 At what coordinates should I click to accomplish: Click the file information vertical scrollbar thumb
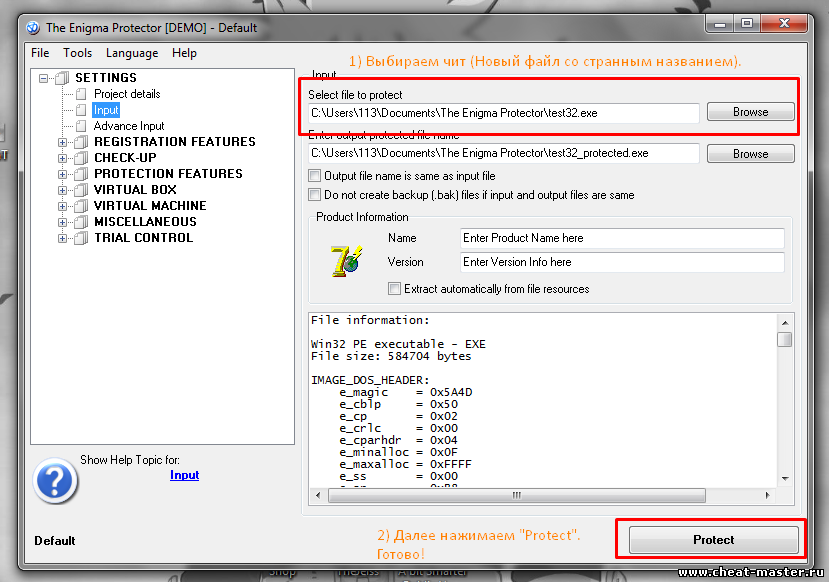[785, 339]
